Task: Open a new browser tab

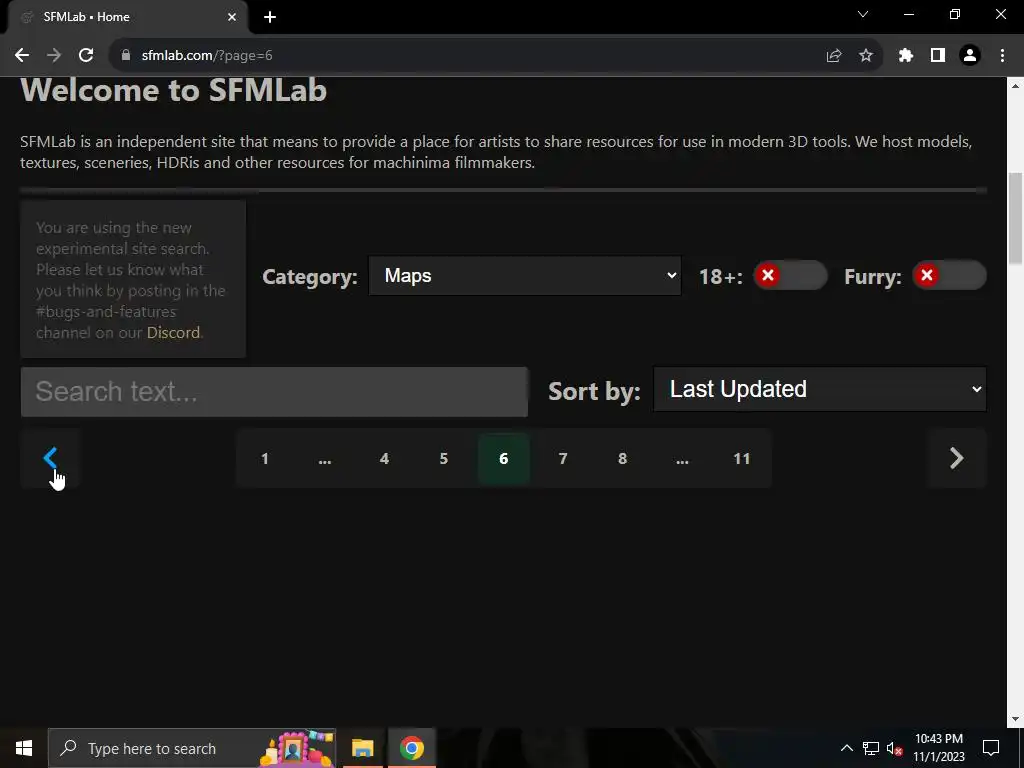Action: pyautogui.click(x=270, y=17)
